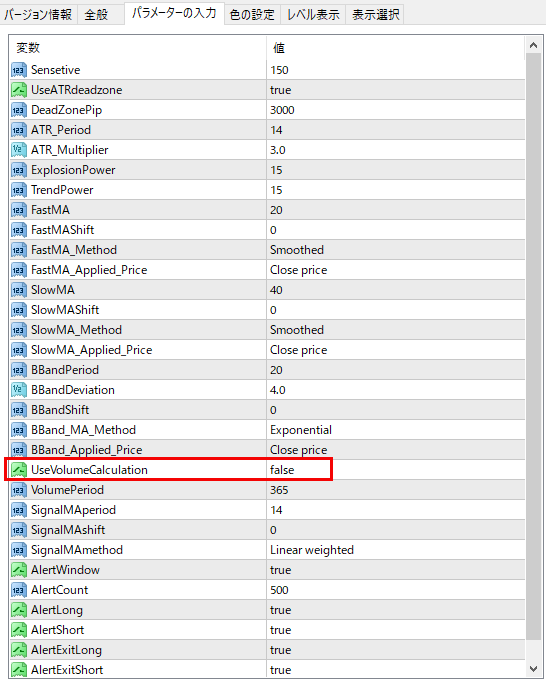The image size is (546, 685).
Task: Click the icon beside SlowMAShift
Action: [x=19, y=310]
